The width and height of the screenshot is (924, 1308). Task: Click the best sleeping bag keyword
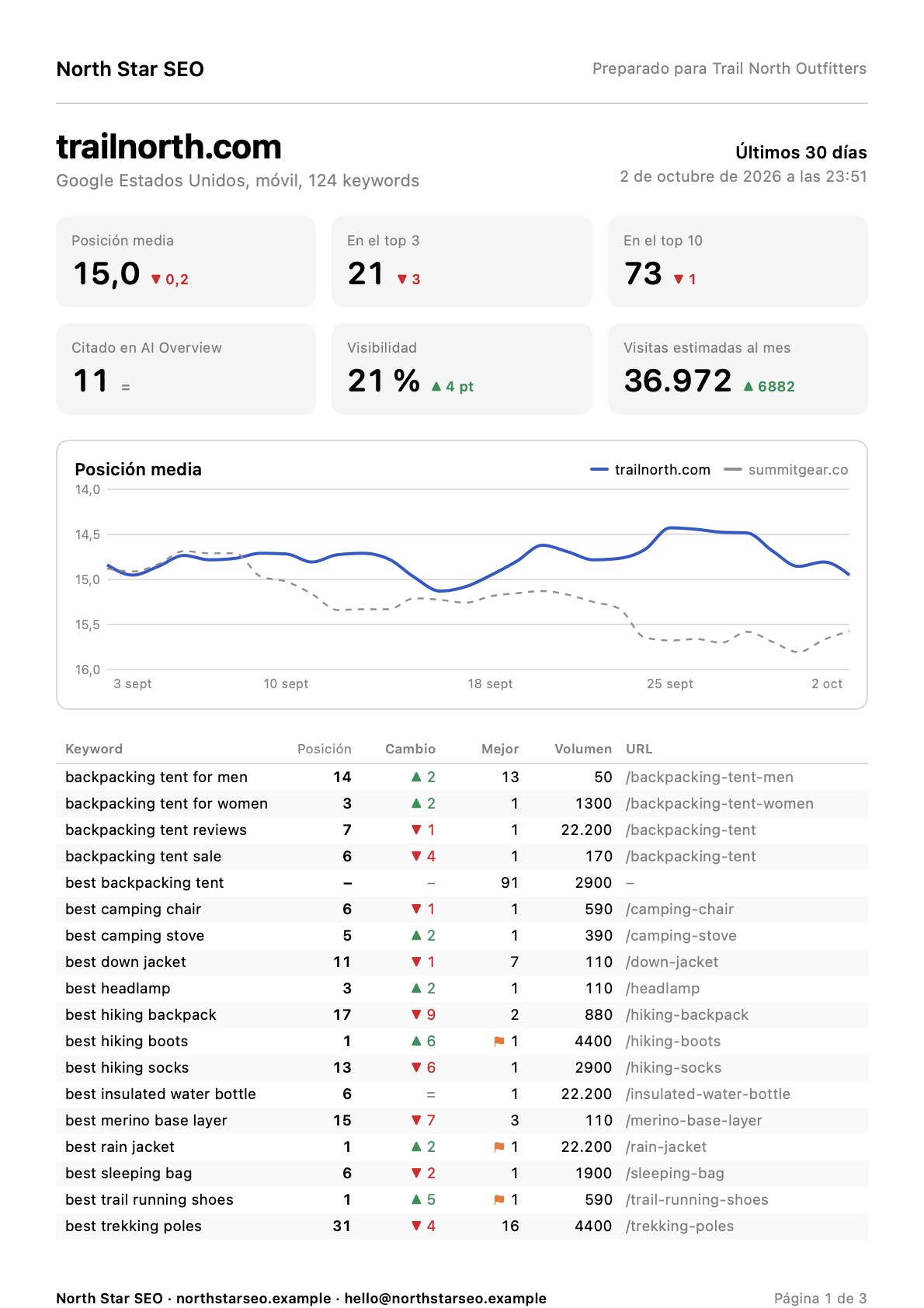[x=129, y=1174]
